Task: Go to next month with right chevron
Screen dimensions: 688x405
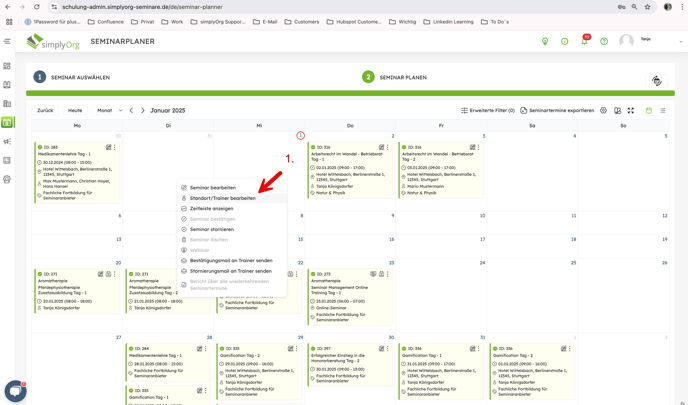Action: tap(143, 111)
